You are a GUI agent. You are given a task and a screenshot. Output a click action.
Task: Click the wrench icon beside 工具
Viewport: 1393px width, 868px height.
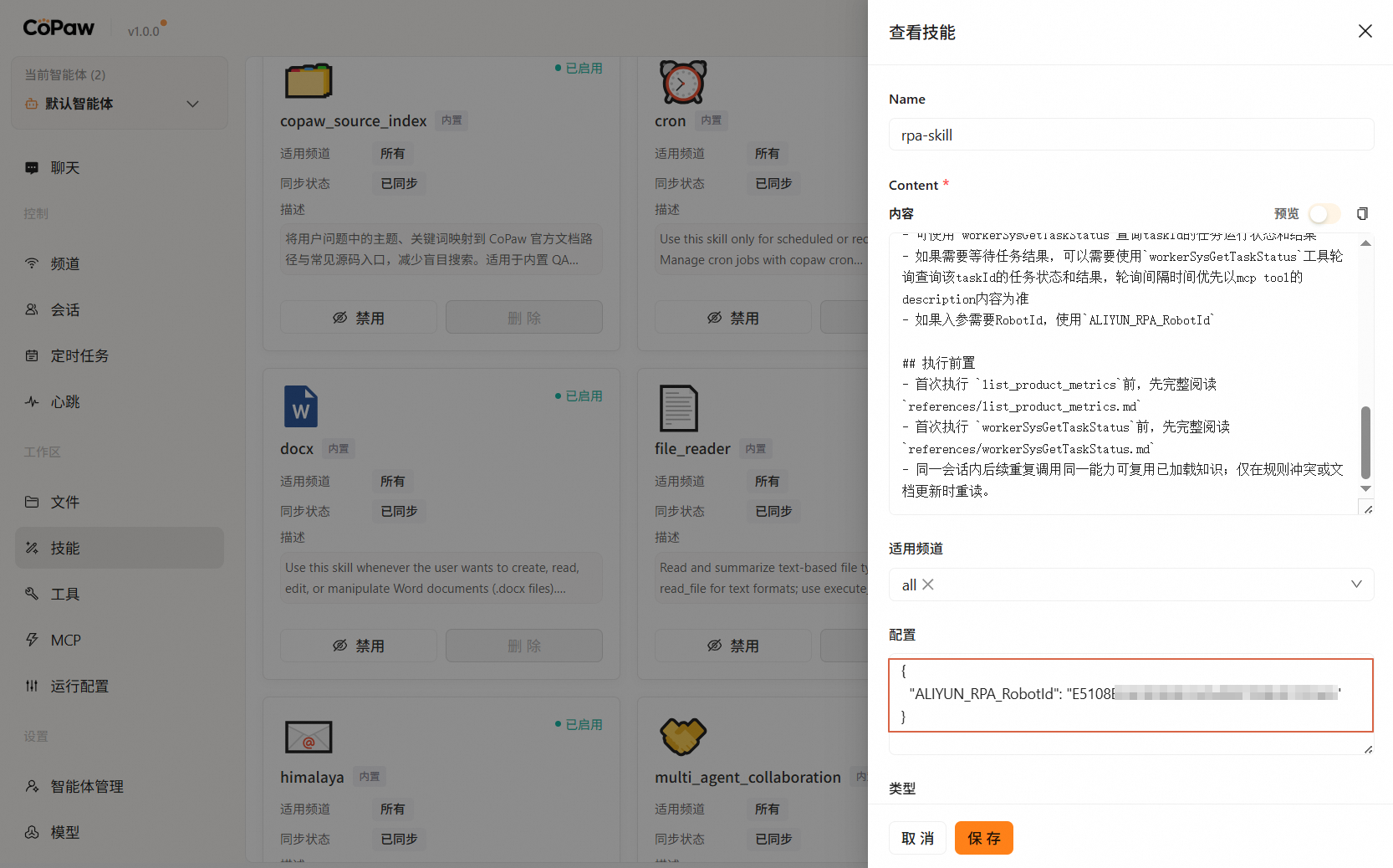click(x=32, y=594)
